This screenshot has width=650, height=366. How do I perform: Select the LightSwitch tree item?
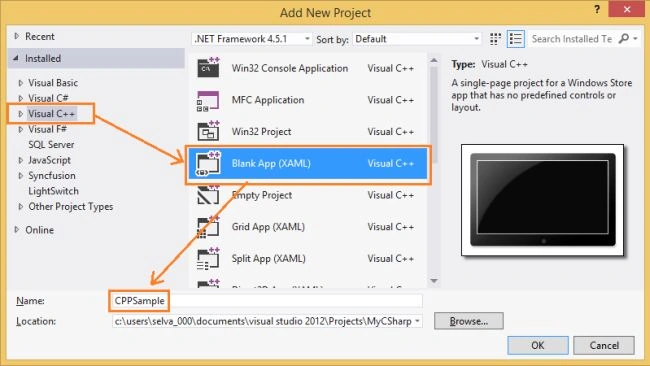53,191
